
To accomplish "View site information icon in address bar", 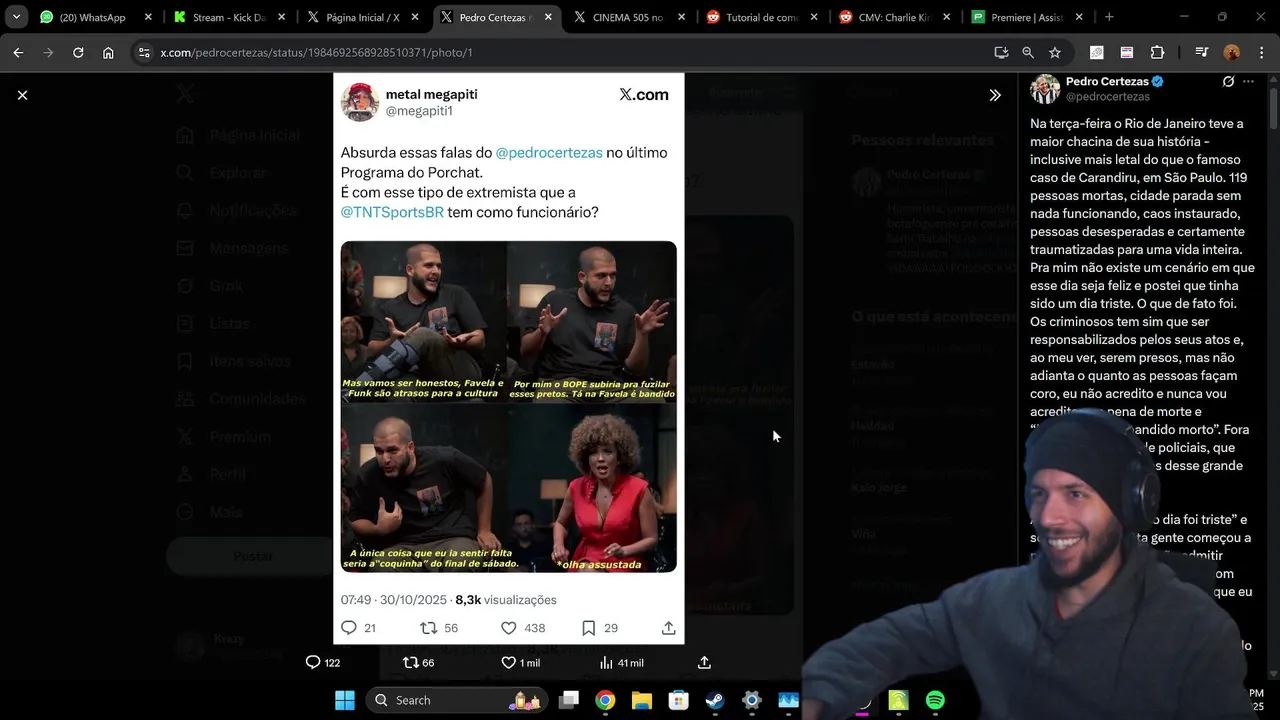I will tap(144, 53).
